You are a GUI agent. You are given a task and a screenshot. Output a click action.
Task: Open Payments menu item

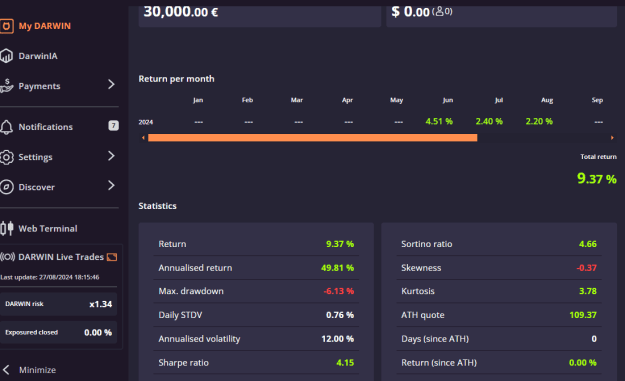click(39, 86)
